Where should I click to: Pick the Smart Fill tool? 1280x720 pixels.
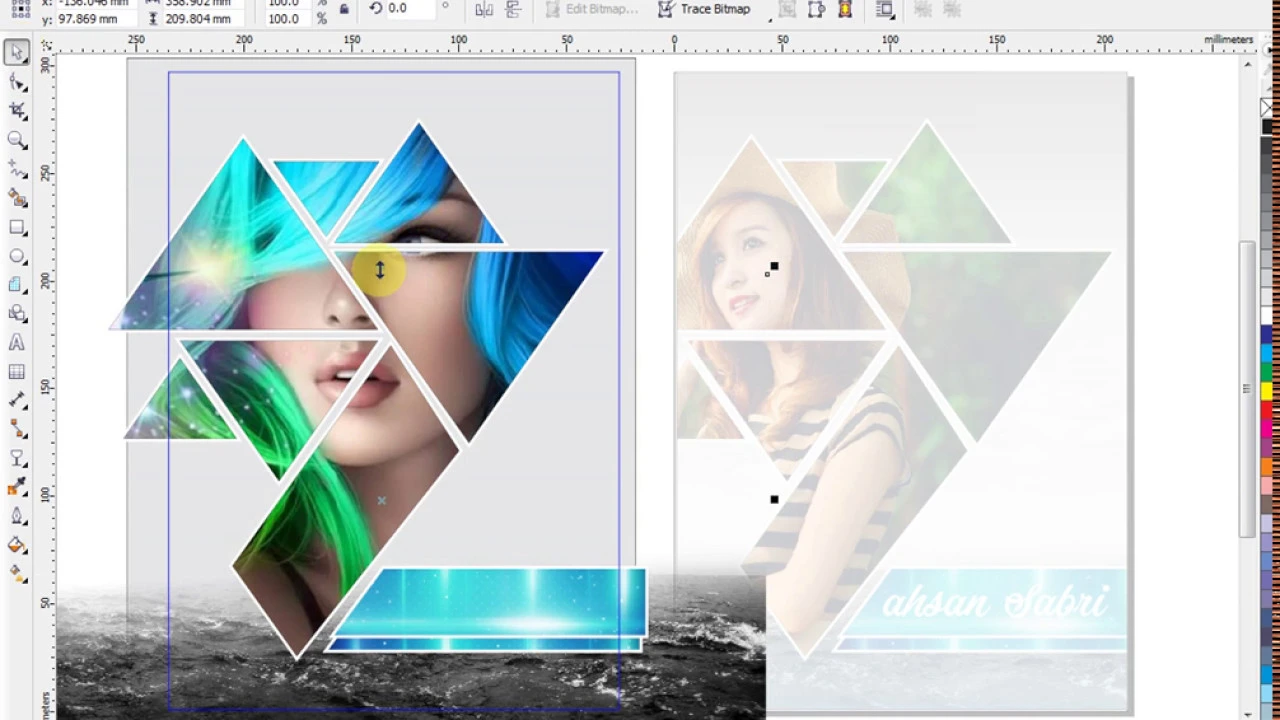tap(17, 198)
